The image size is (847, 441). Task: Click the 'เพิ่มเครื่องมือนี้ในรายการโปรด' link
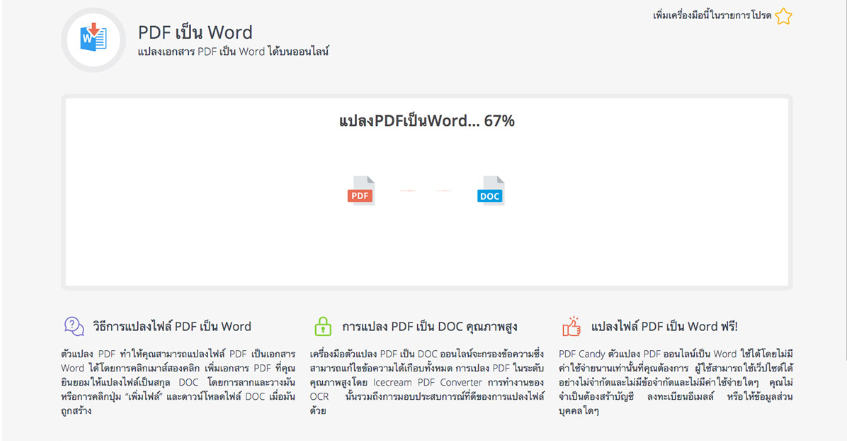(x=712, y=16)
